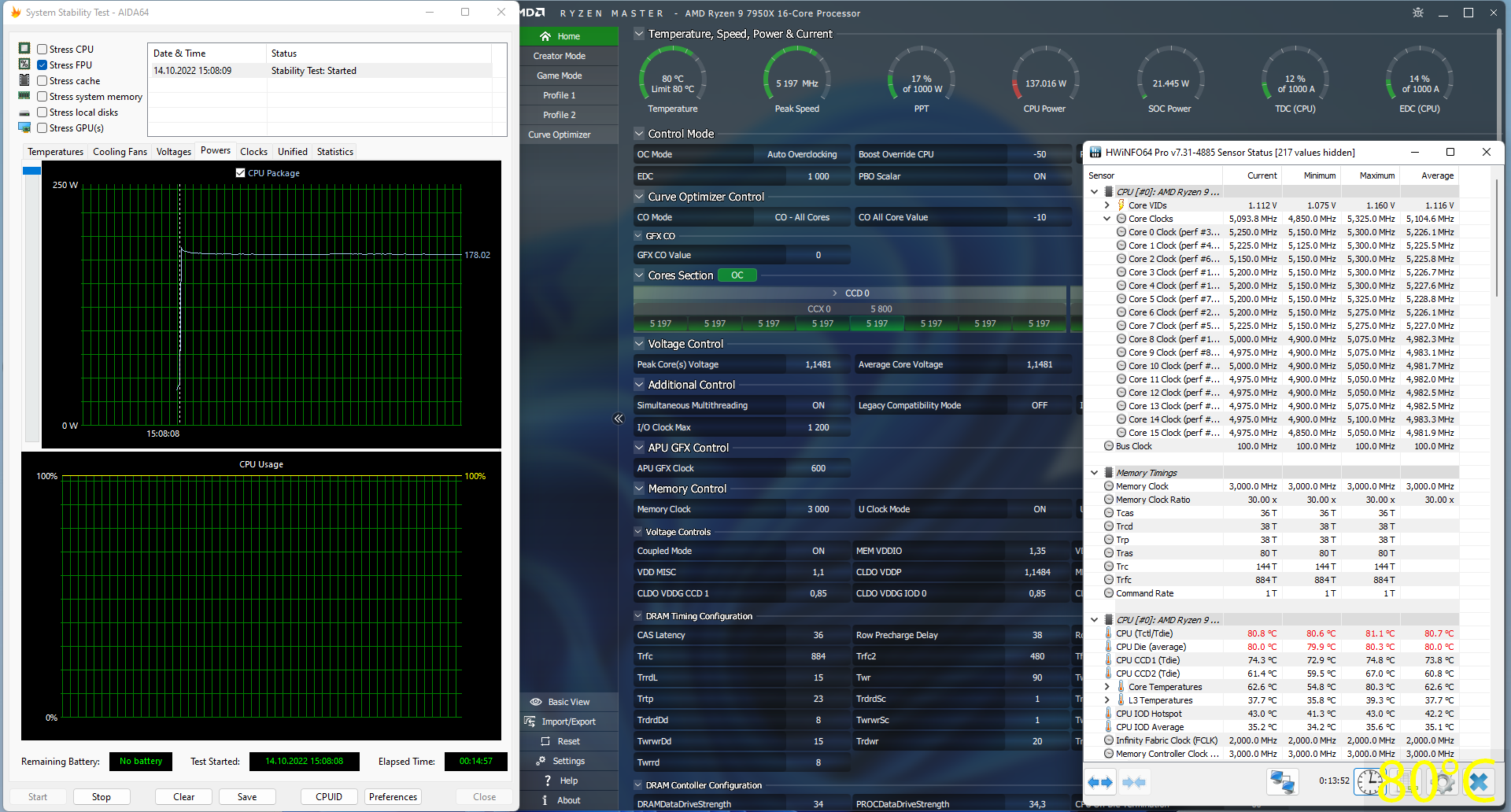
Task: Enable the Stress system memory checkbox
Action: (42, 96)
